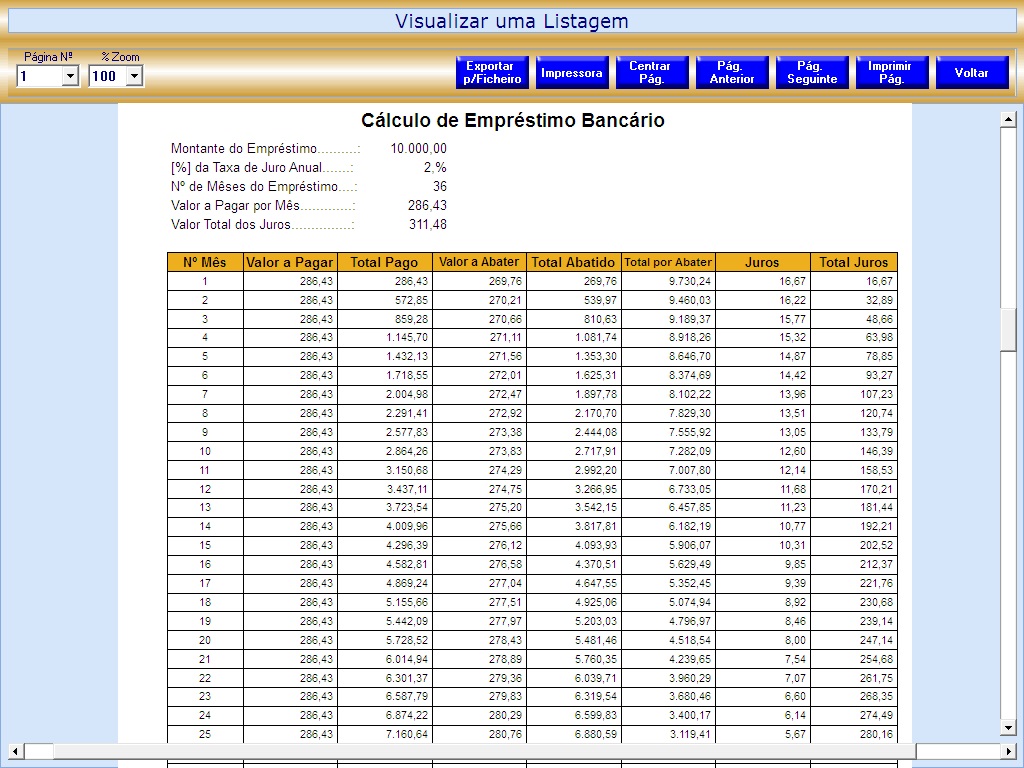The width and height of the screenshot is (1024, 768).
Task: Print current page with Imprimir Pág.
Action: tap(892, 72)
